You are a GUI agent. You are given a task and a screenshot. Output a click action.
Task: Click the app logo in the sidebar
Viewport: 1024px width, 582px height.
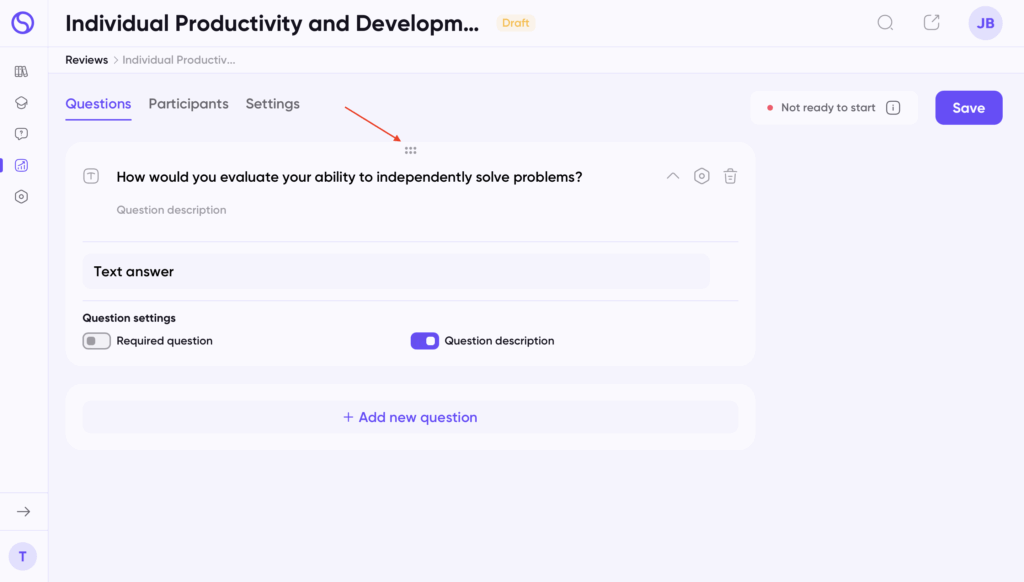point(22,23)
